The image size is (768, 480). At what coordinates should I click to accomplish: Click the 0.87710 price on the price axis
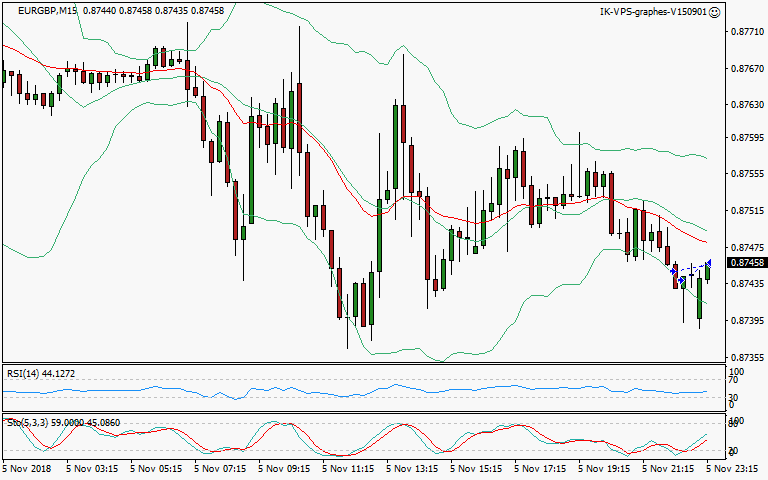pos(743,32)
